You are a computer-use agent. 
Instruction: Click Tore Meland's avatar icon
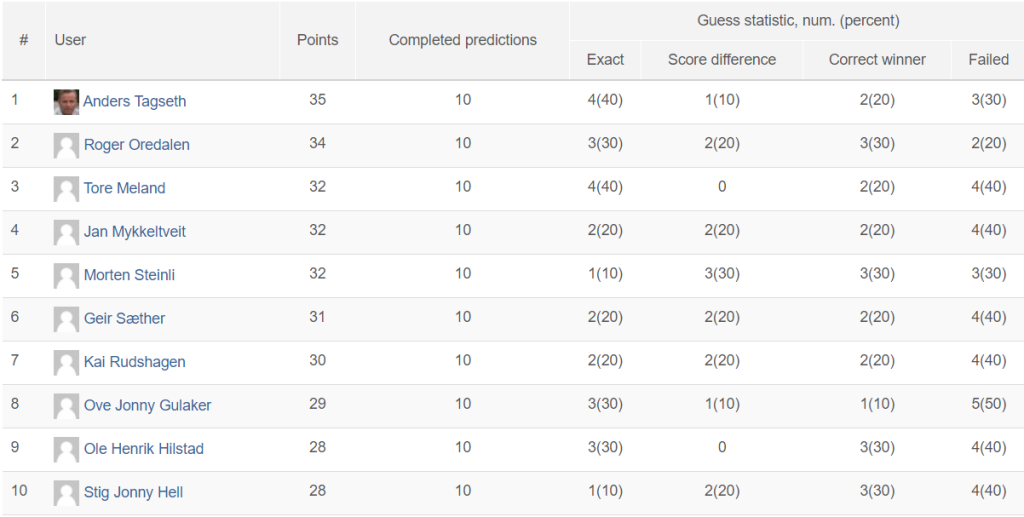point(66,189)
